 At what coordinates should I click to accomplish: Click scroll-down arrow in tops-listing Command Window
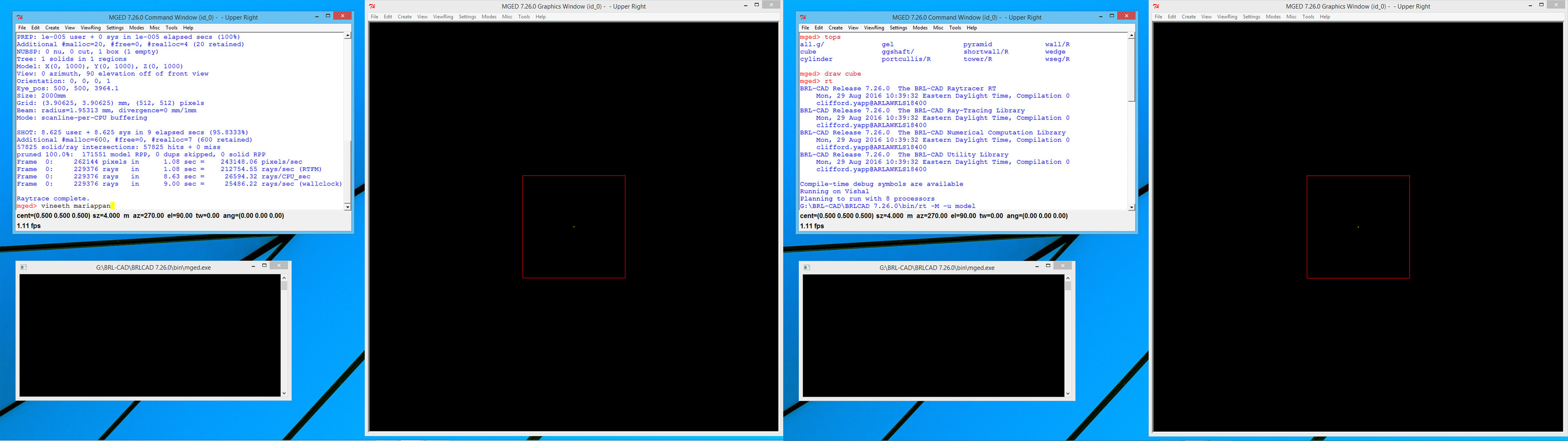(1131, 207)
